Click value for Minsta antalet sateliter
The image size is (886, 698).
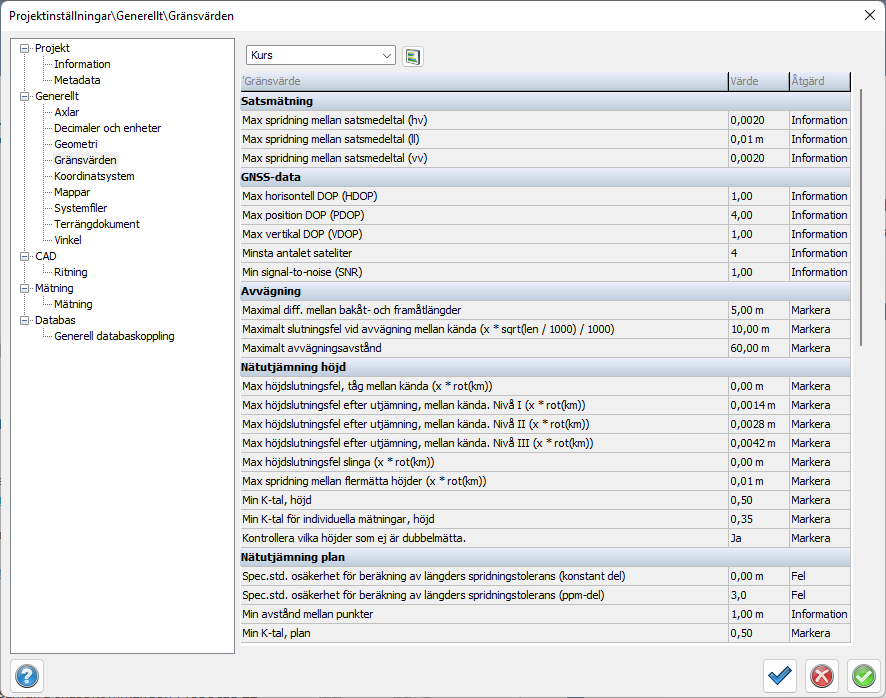click(x=757, y=253)
